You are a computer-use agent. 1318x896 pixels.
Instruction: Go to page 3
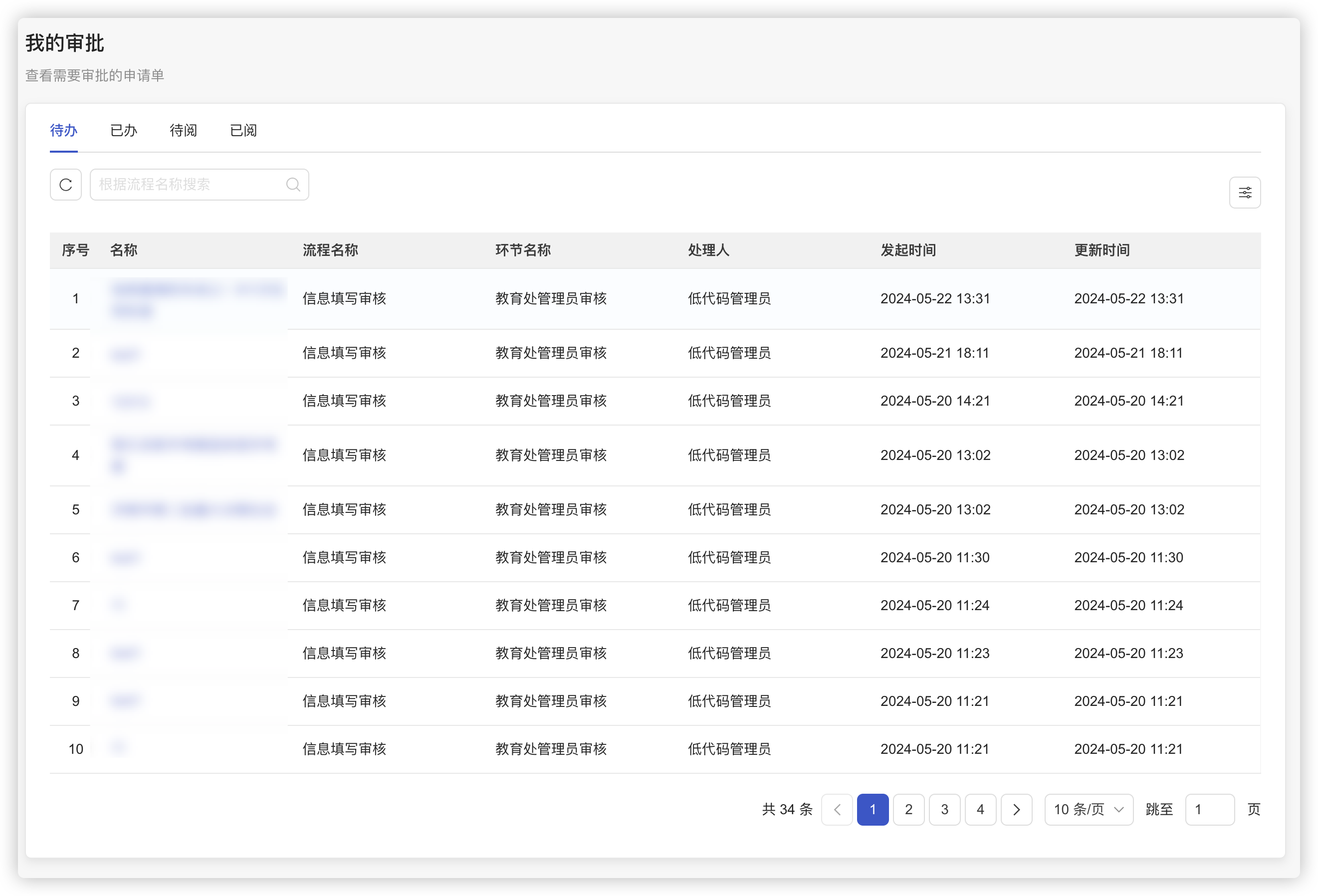coord(944,809)
